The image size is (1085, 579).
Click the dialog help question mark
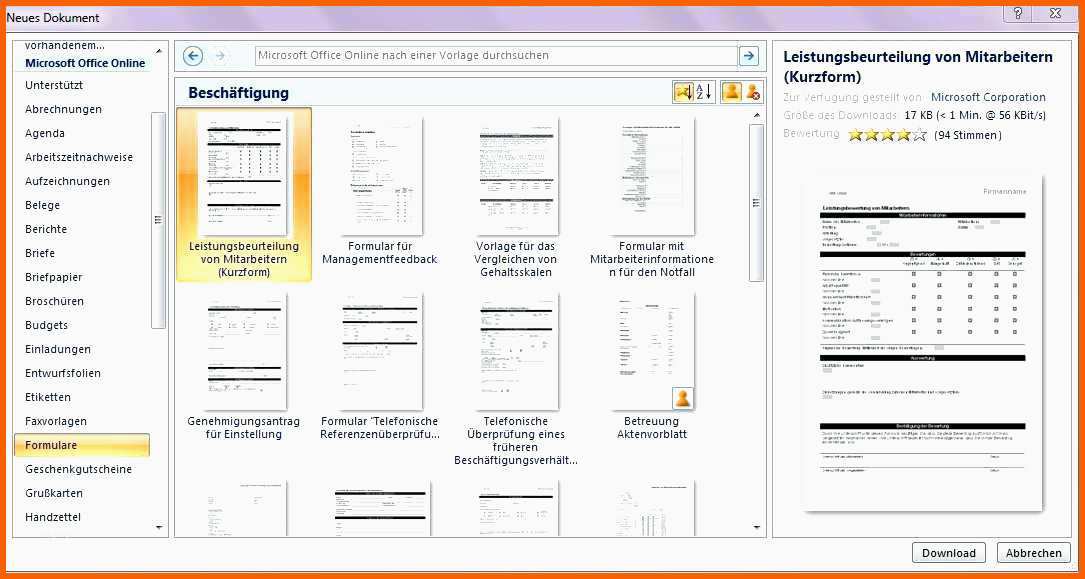click(1018, 12)
